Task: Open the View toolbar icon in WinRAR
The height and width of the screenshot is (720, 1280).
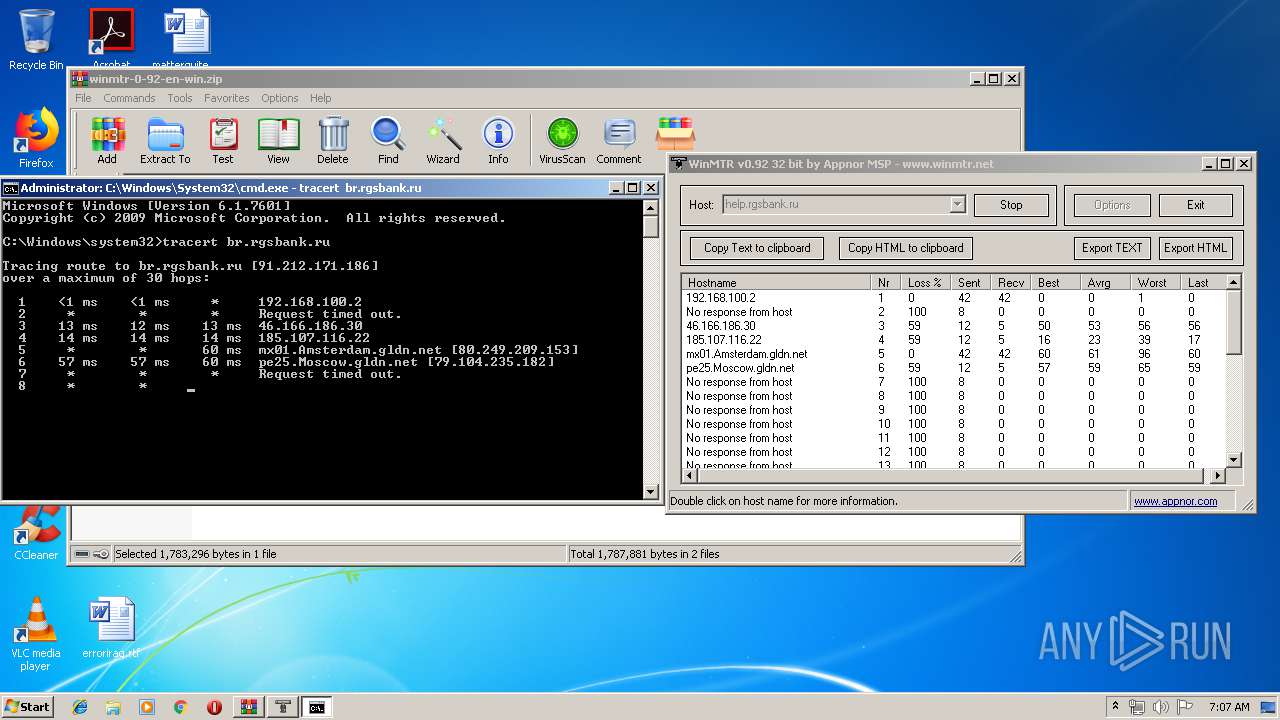Action: (x=278, y=141)
